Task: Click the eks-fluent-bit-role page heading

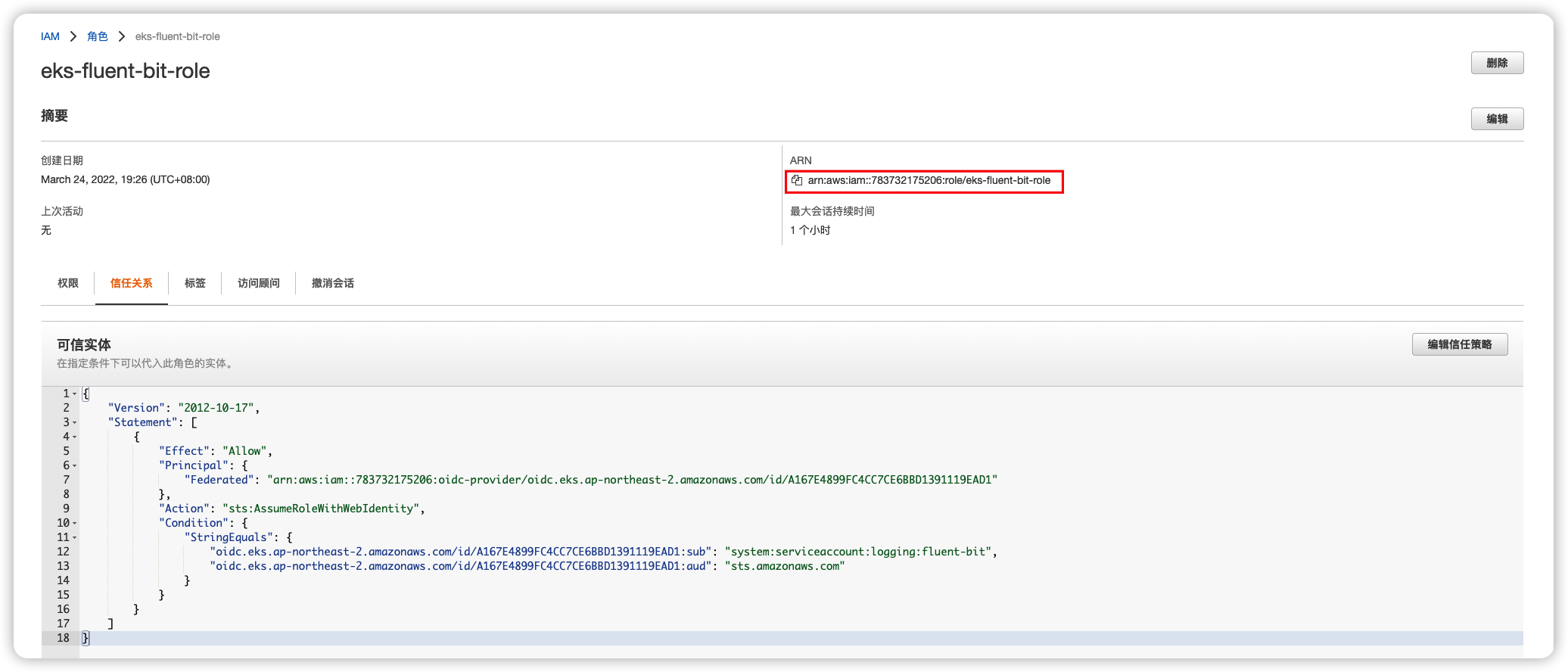Action: tap(126, 70)
